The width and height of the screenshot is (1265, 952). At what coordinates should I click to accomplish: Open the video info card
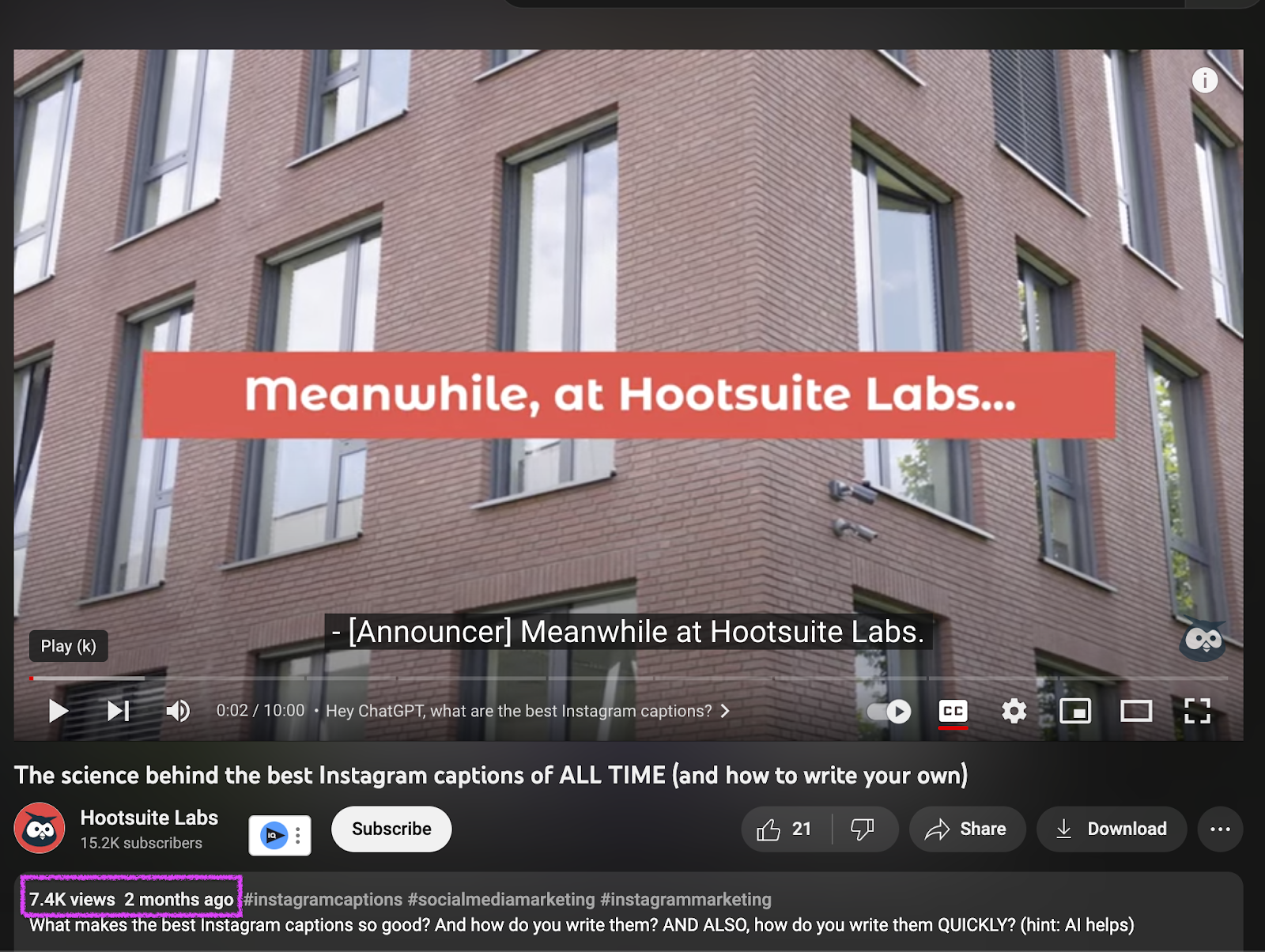(1204, 80)
